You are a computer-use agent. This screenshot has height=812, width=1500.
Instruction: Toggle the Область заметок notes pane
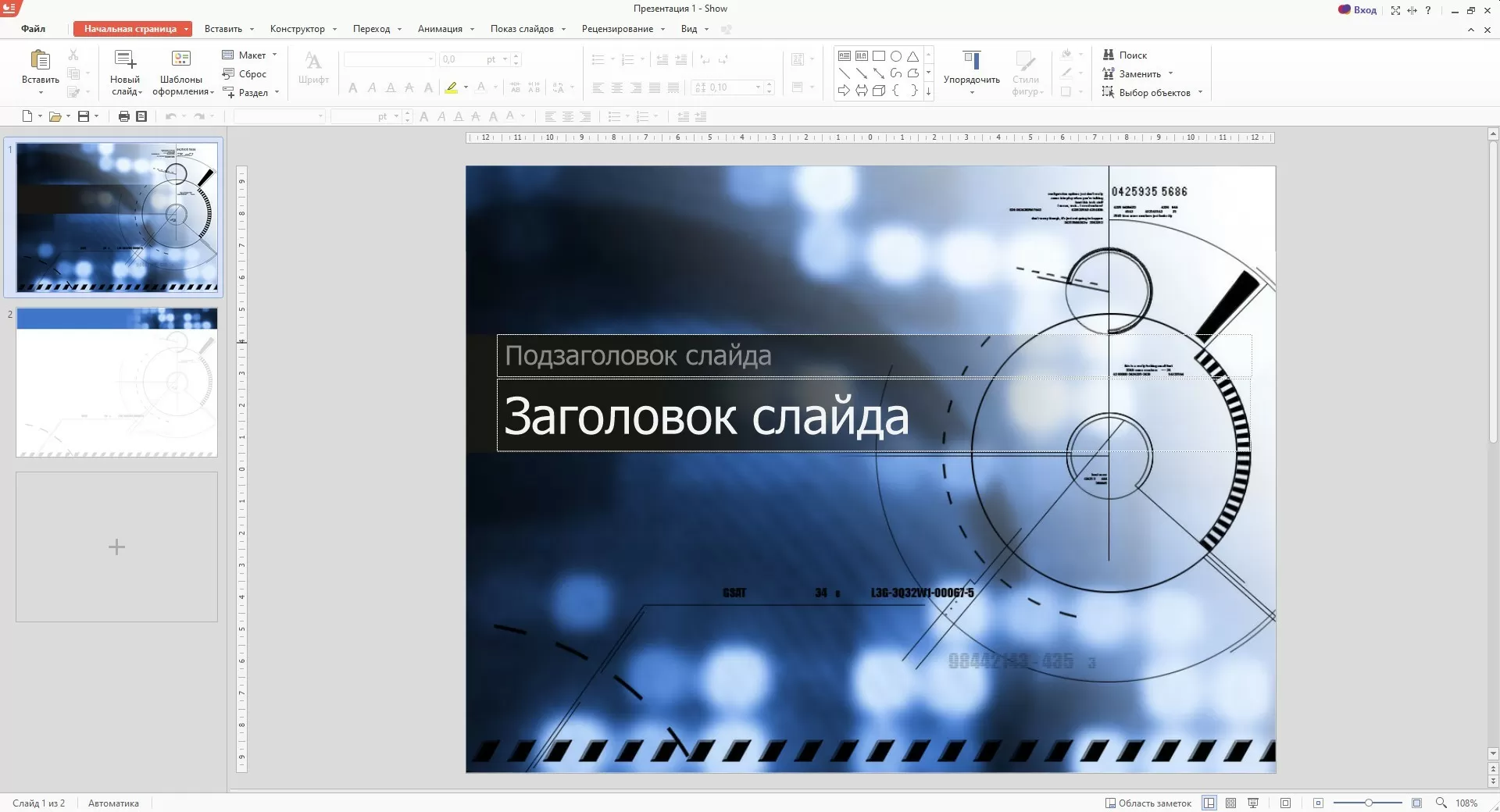[1148, 803]
